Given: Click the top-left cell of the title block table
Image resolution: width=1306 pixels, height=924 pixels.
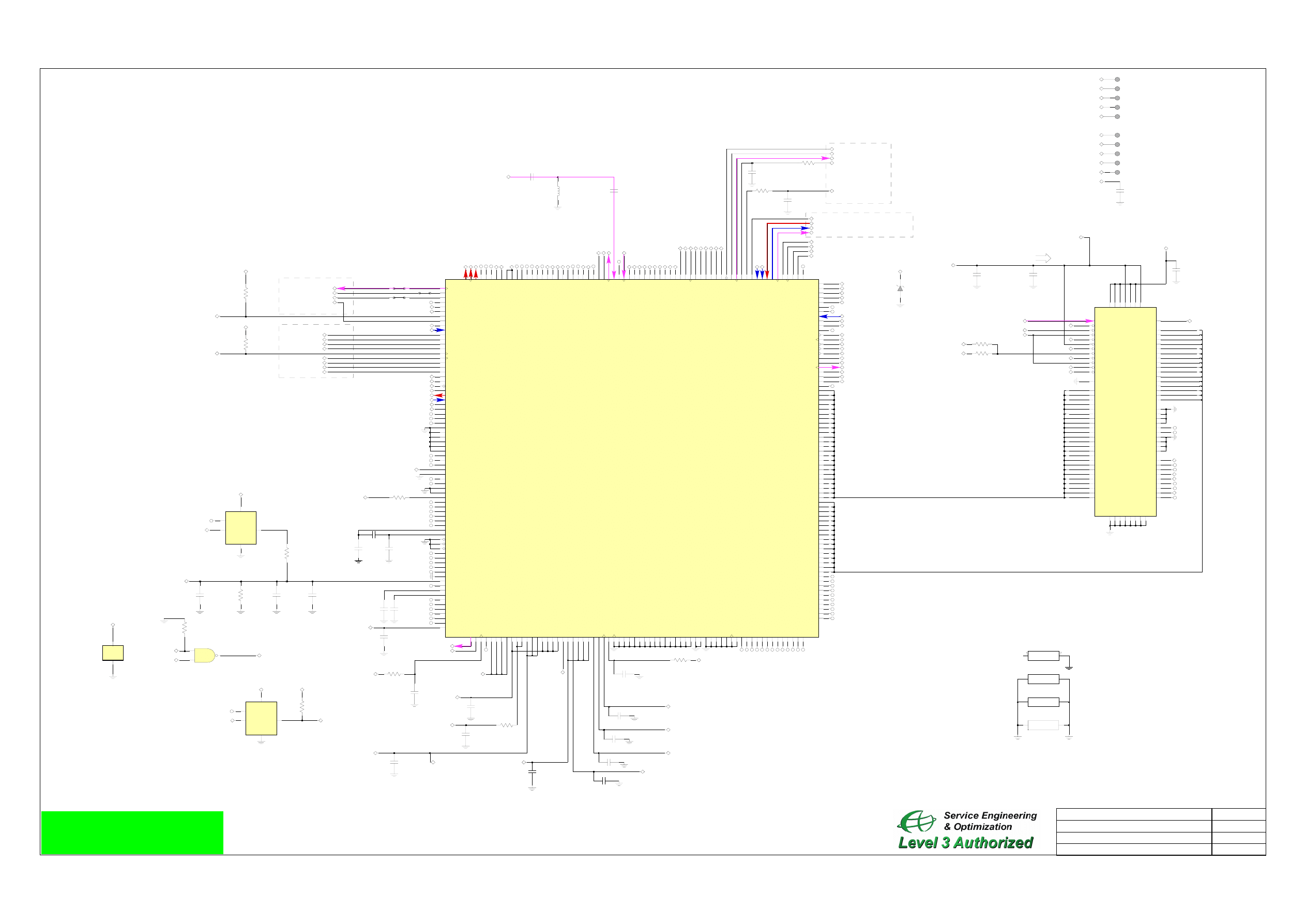Looking at the screenshot, I should click(1133, 814).
